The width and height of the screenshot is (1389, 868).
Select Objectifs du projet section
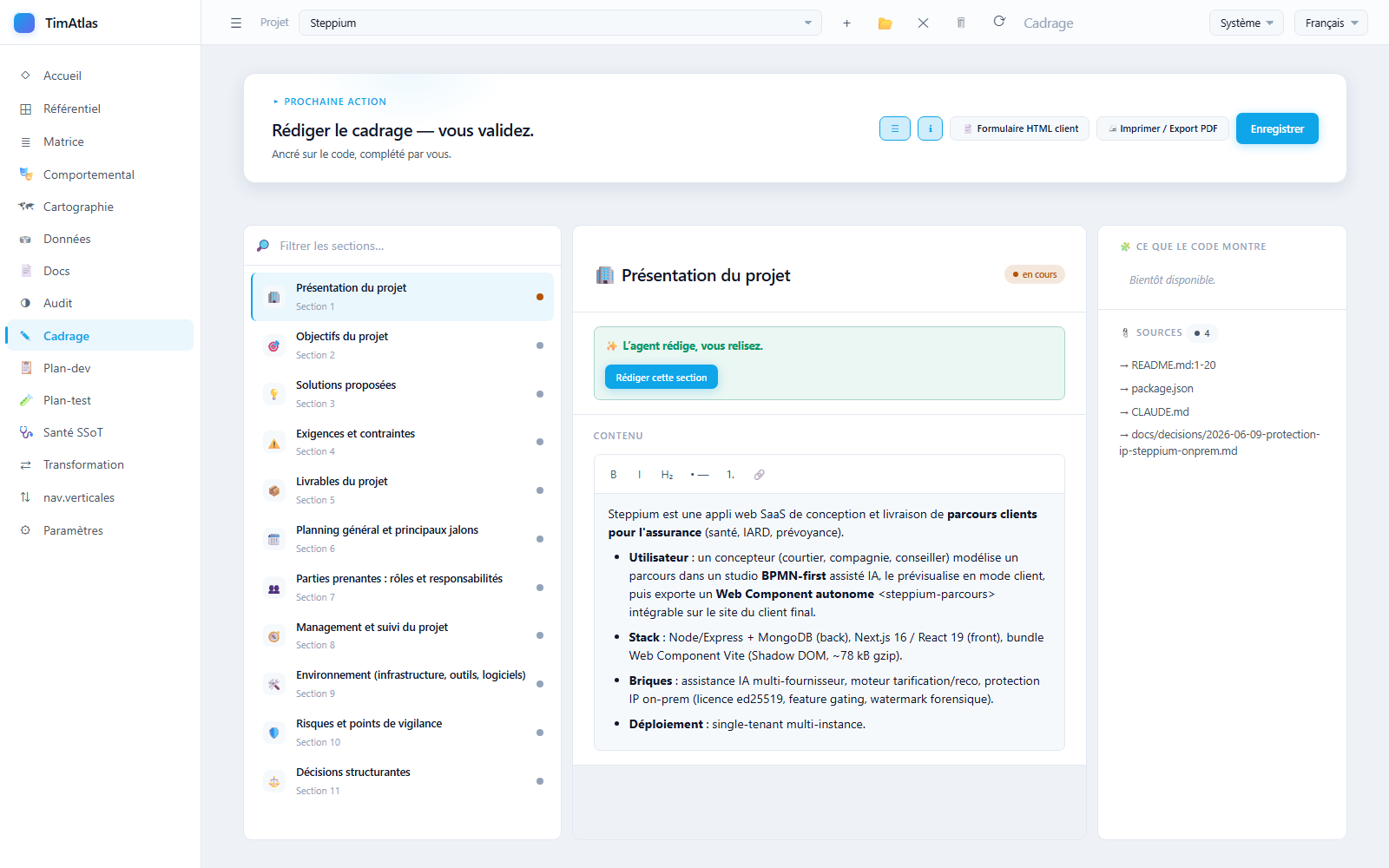point(402,345)
